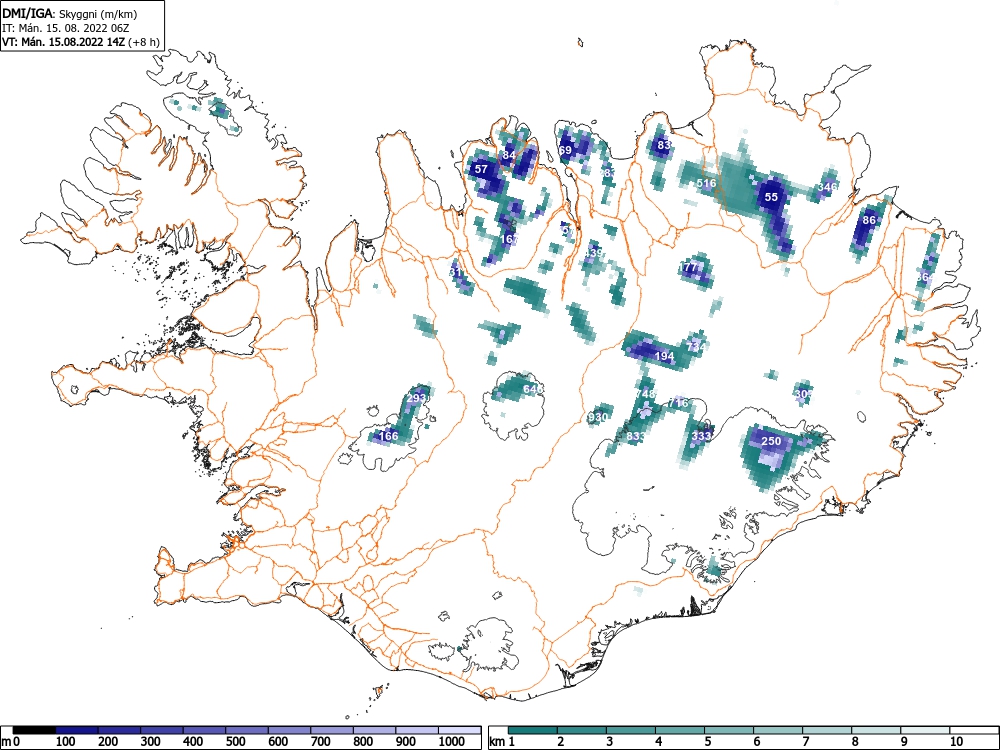
Task: Click the '516' visibility value on the map
Action: [x=707, y=183]
